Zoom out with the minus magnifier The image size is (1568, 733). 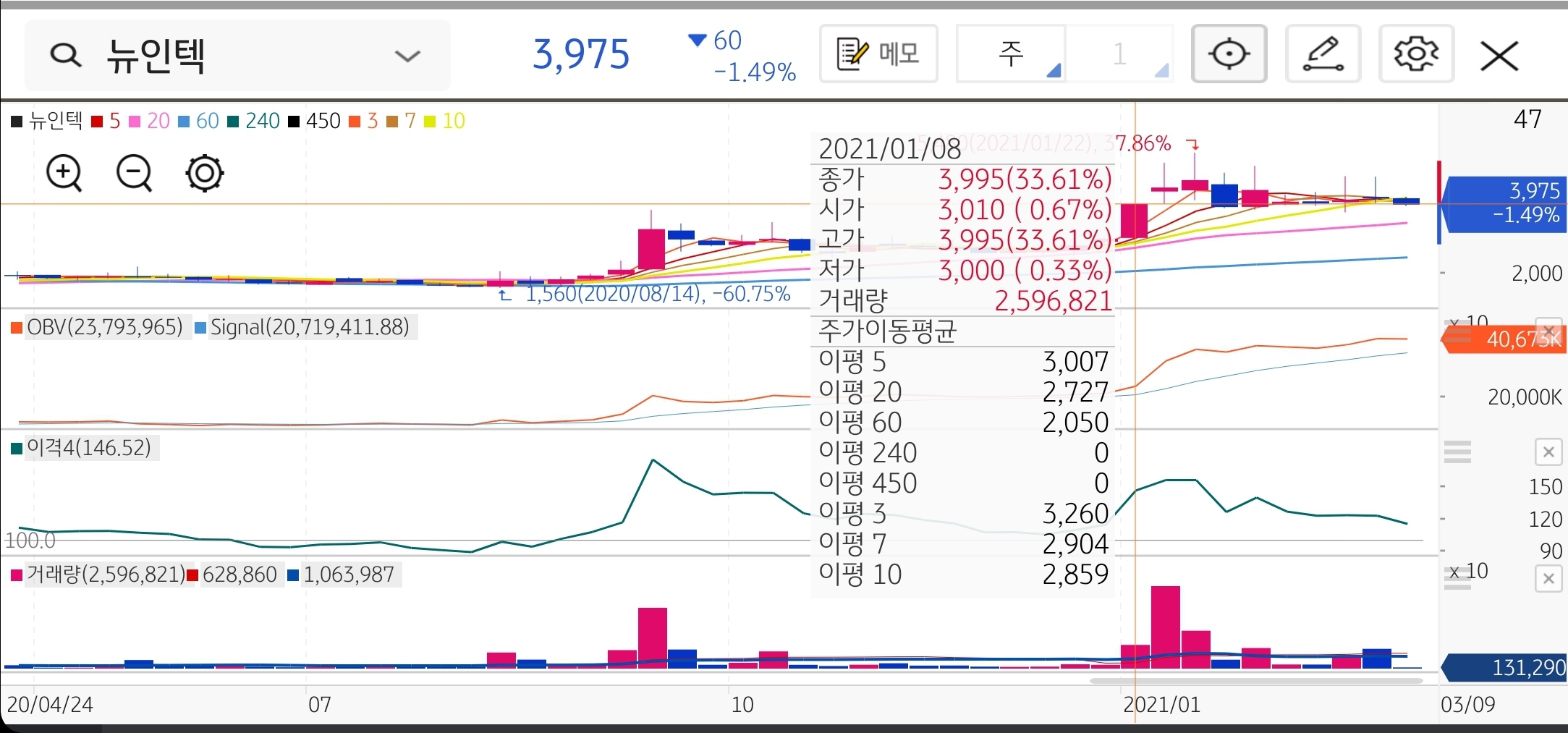(135, 174)
